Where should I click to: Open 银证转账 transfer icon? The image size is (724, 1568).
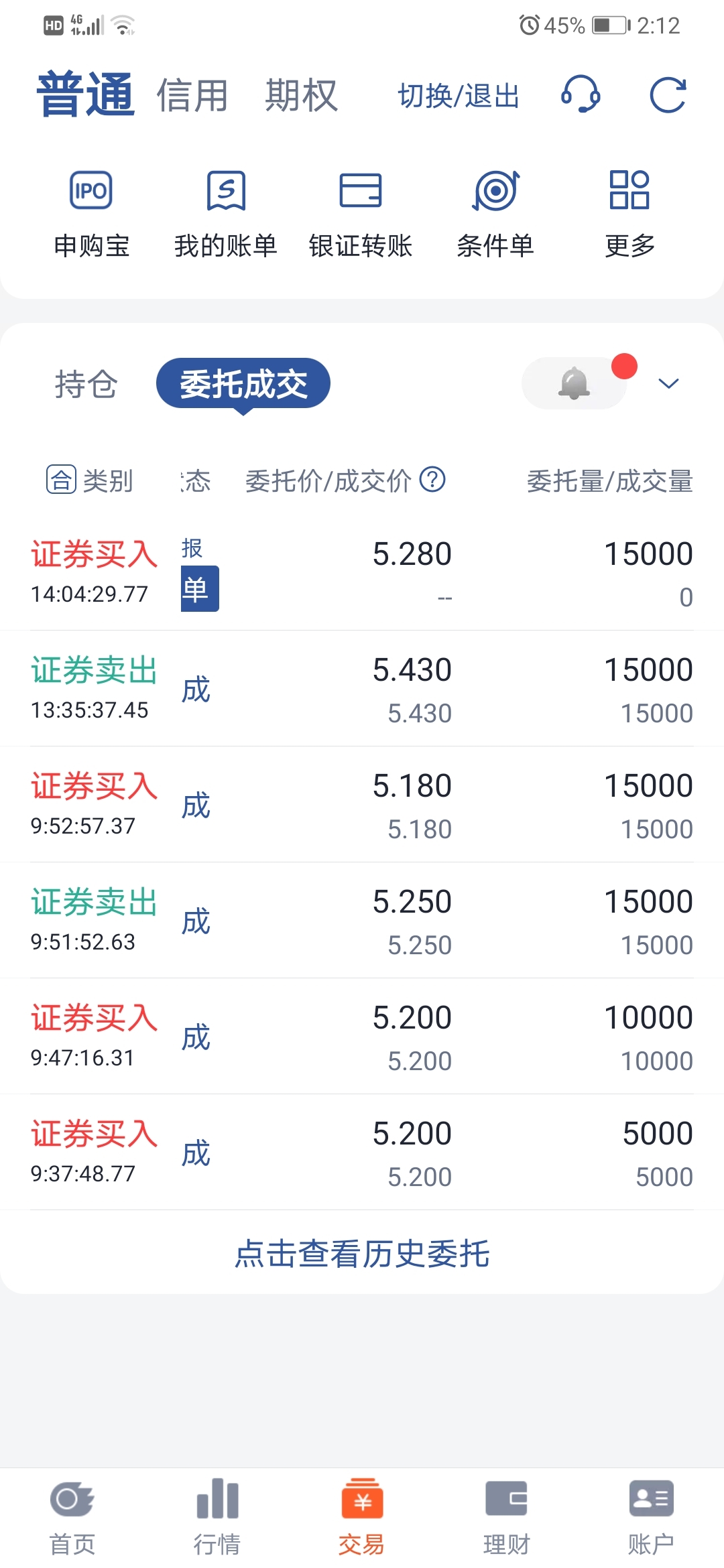pyautogui.click(x=361, y=191)
